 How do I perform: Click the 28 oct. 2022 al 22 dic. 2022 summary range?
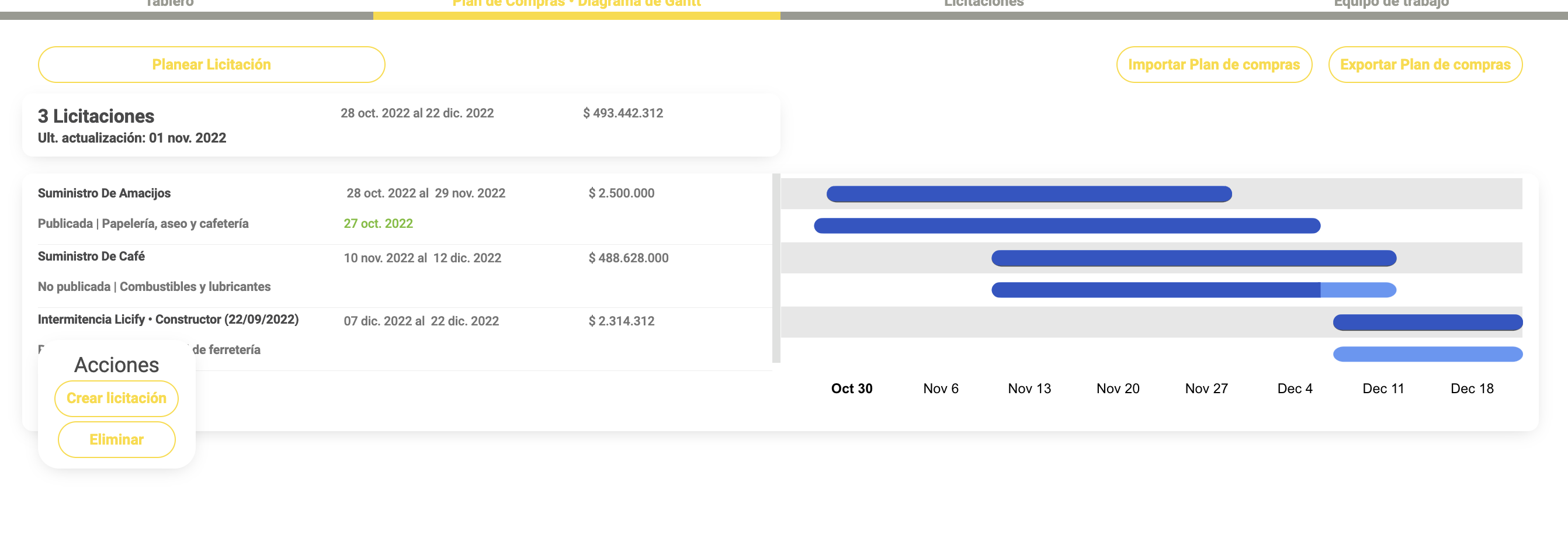click(417, 113)
